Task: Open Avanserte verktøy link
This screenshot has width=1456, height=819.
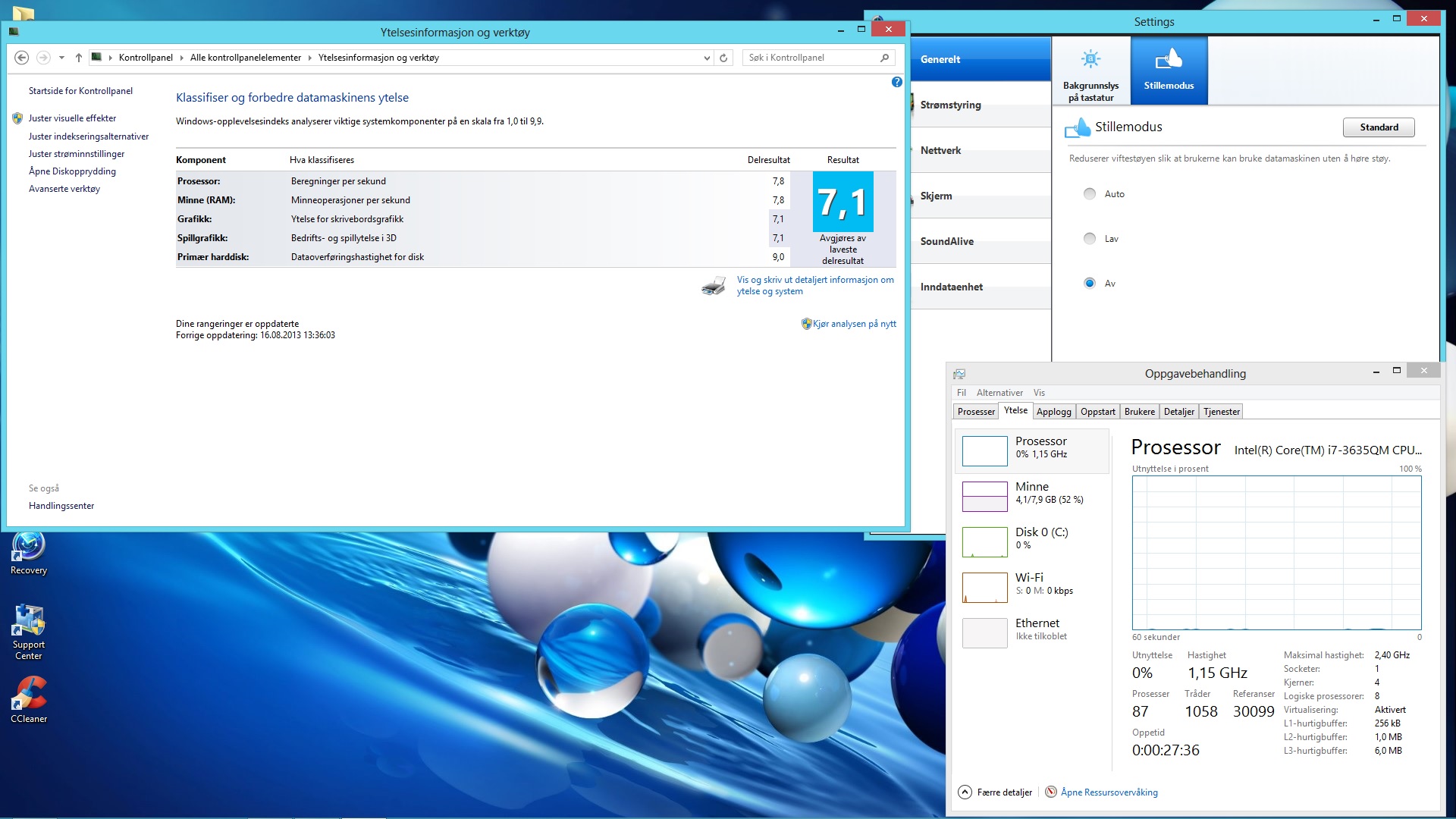Action: tap(64, 189)
